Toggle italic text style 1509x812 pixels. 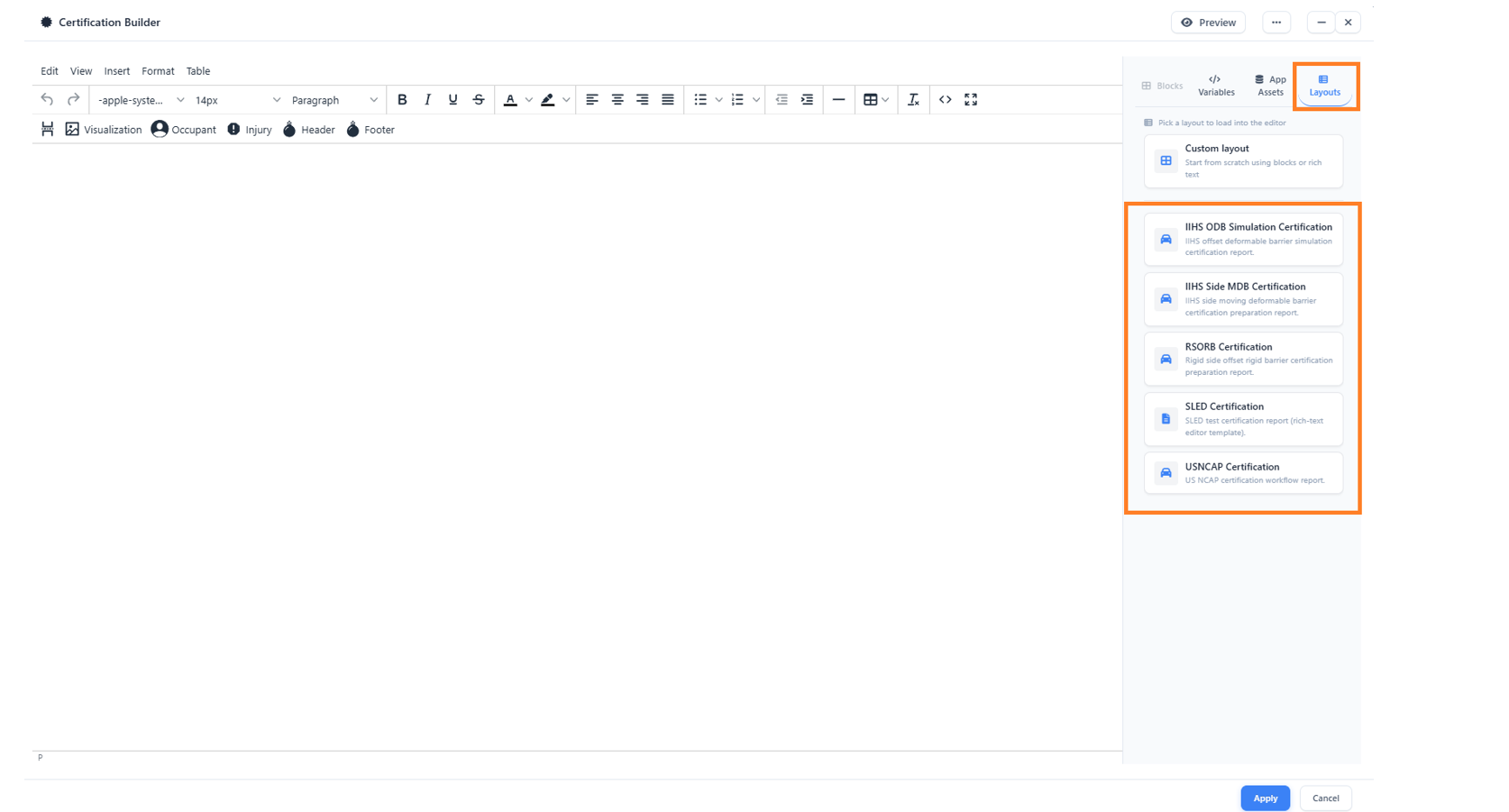tap(427, 100)
